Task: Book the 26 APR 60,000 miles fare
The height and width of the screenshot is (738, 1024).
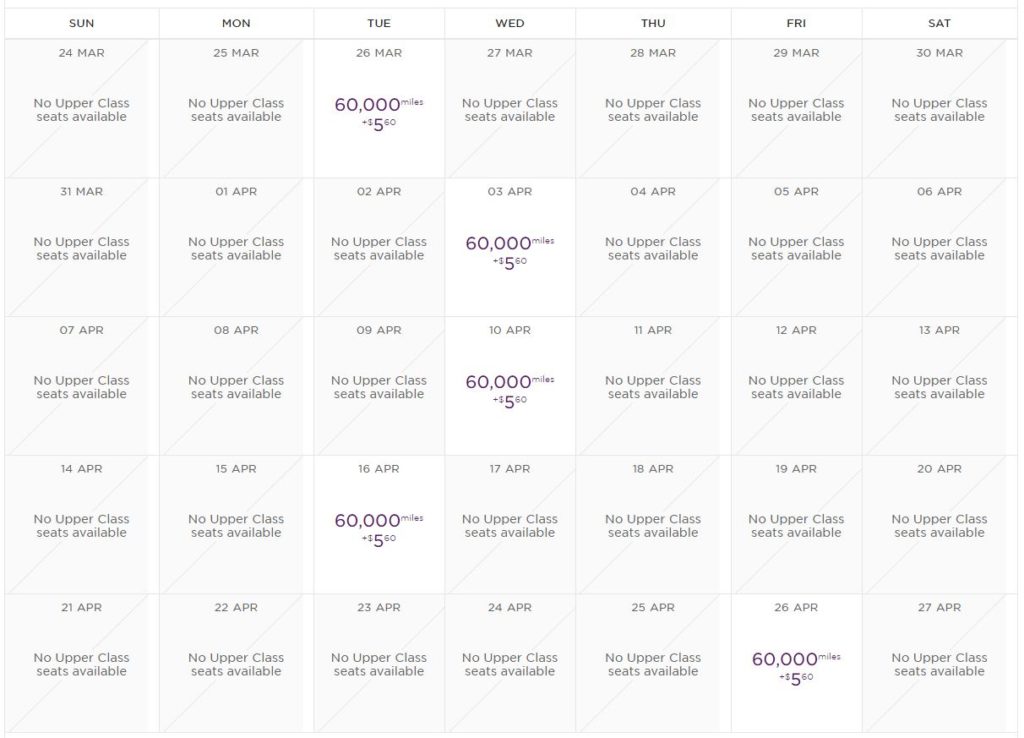Action: pyautogui.click(x=796, y=665)
